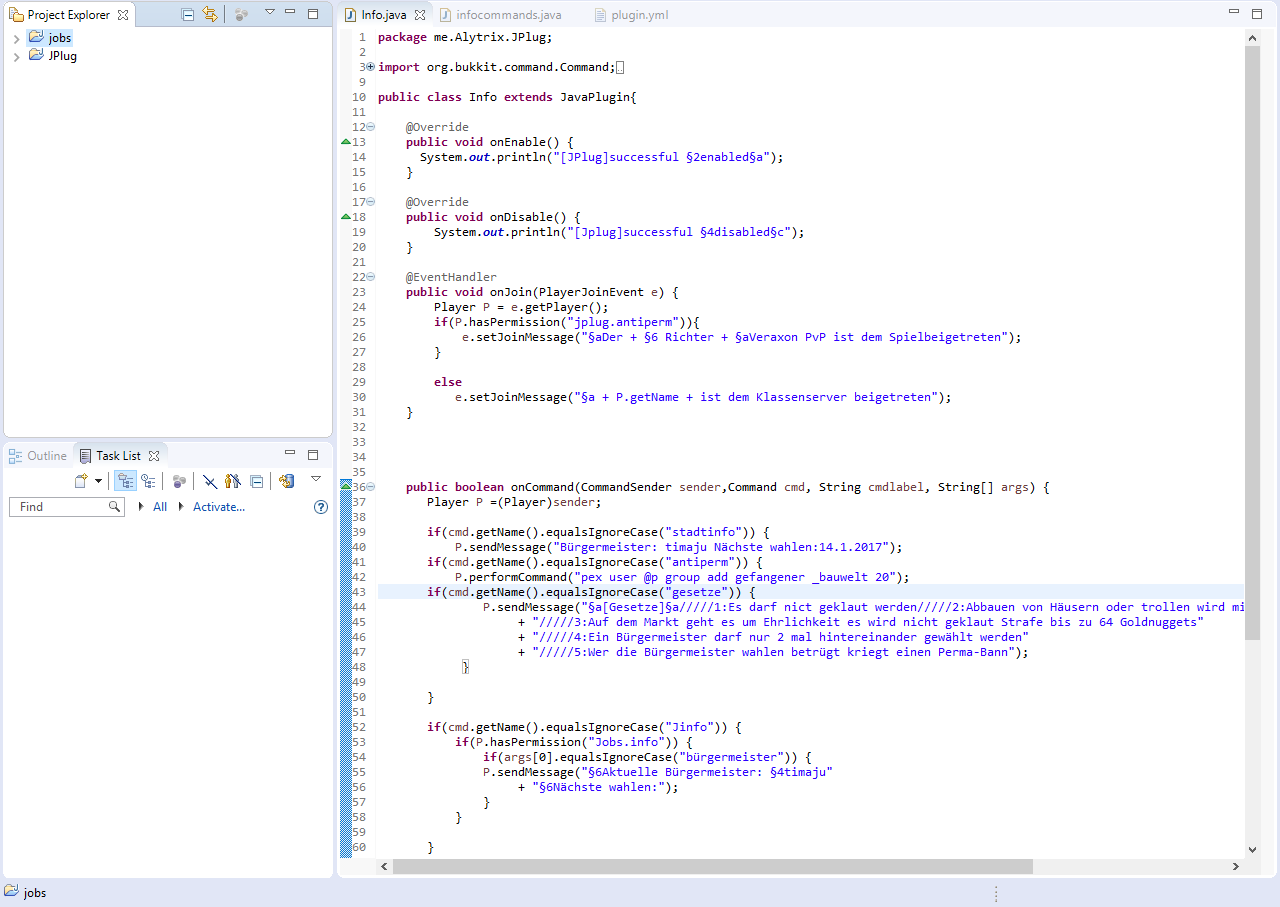Close the Task List tab

[155, 456]
